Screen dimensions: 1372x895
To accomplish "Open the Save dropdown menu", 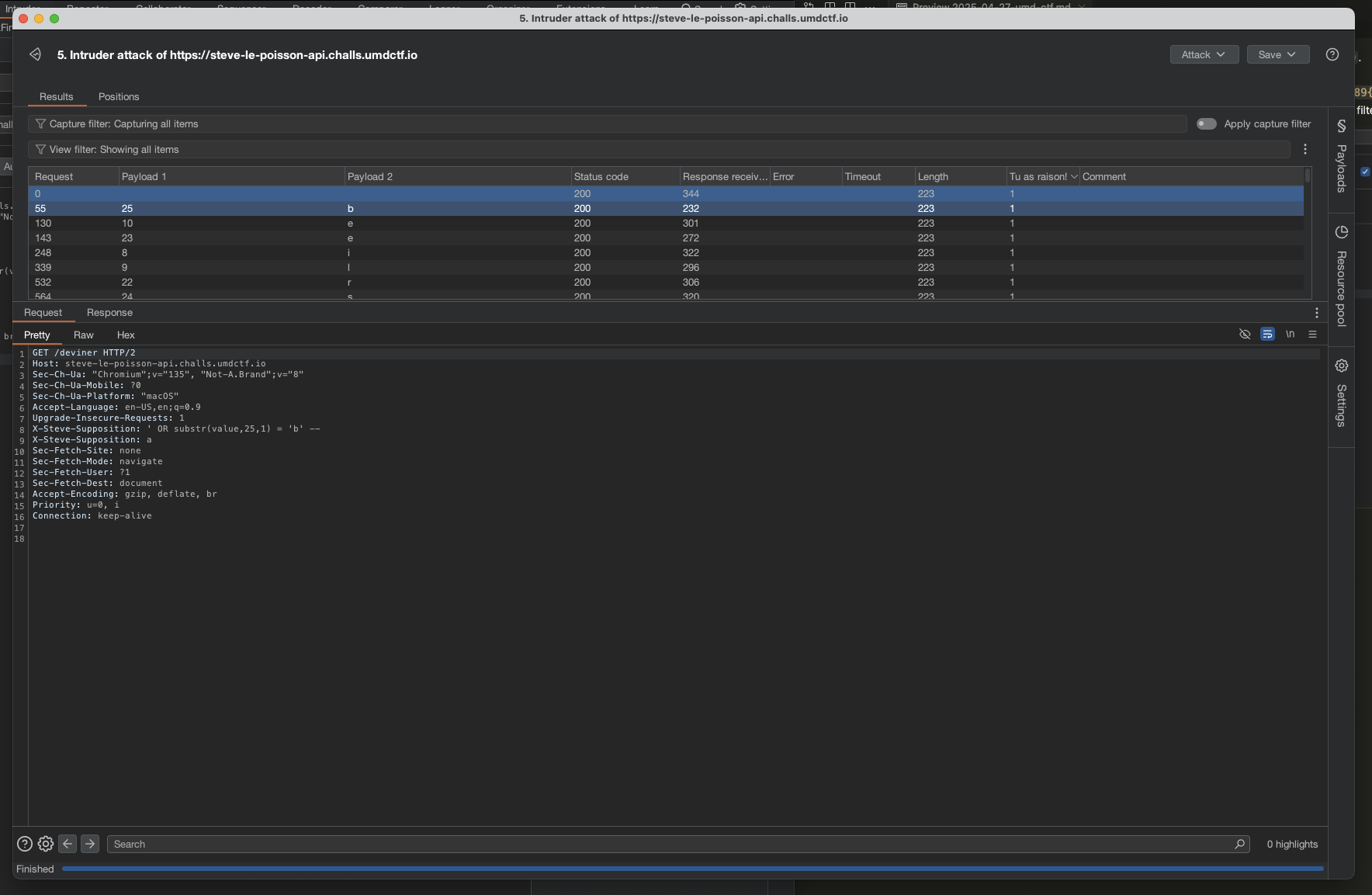I will pos(1277,54).
